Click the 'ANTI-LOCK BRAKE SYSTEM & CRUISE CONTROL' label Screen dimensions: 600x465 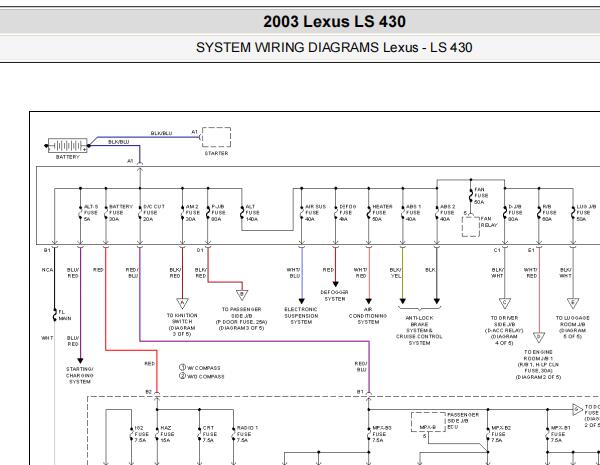(419, 330)
